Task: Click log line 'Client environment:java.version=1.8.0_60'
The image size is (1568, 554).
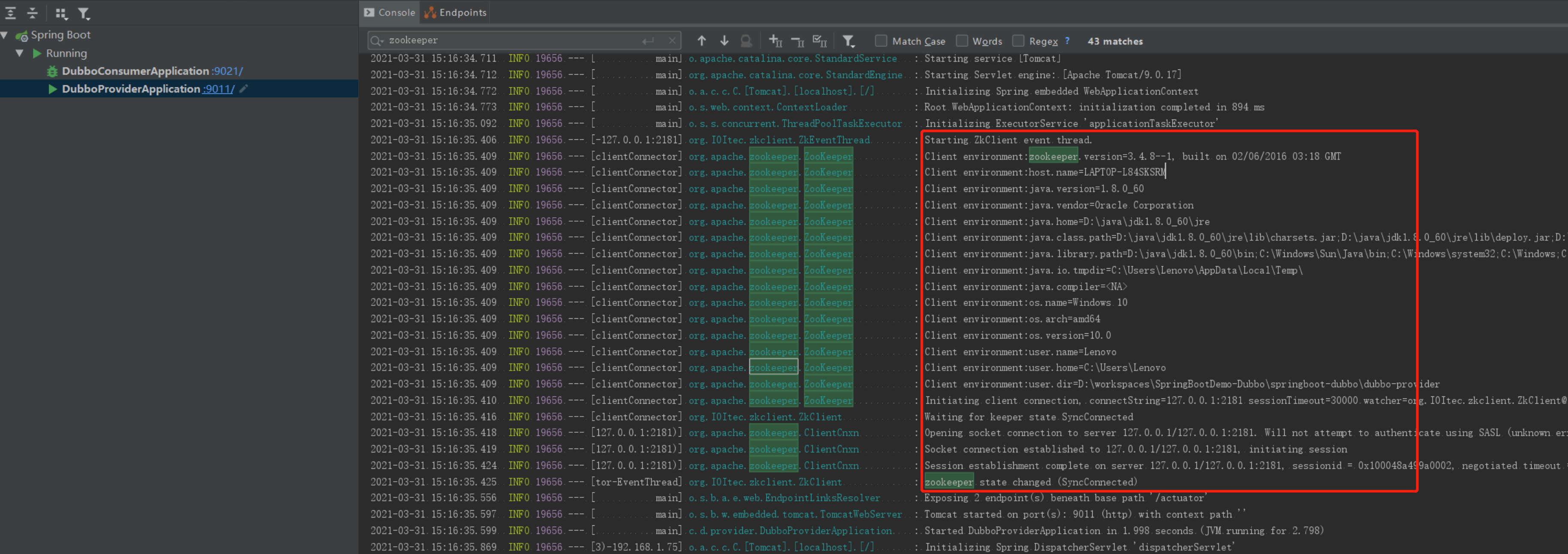Action: coord(1034,189)
